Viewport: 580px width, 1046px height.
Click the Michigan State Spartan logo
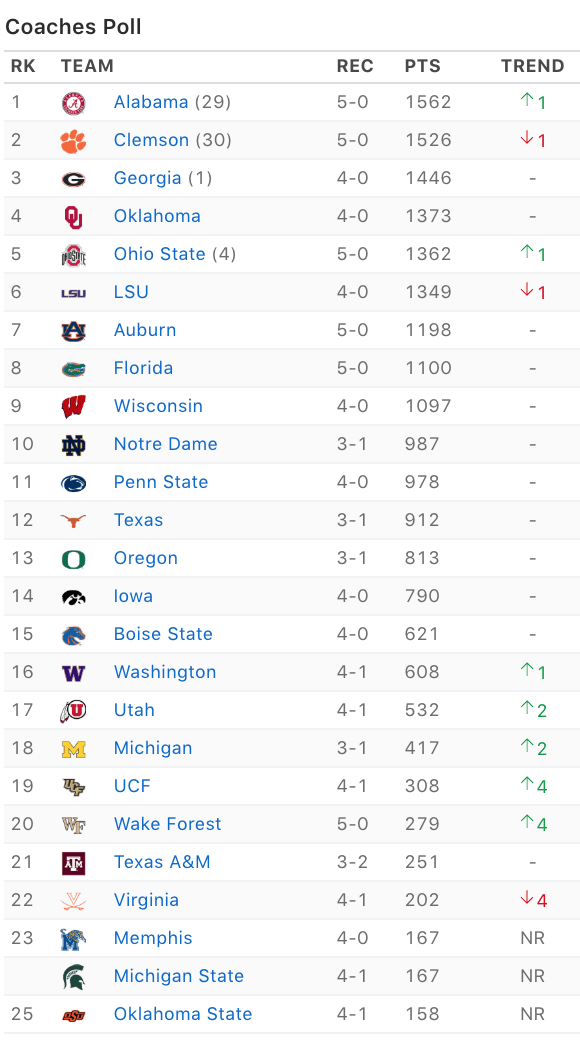[73, 977]
